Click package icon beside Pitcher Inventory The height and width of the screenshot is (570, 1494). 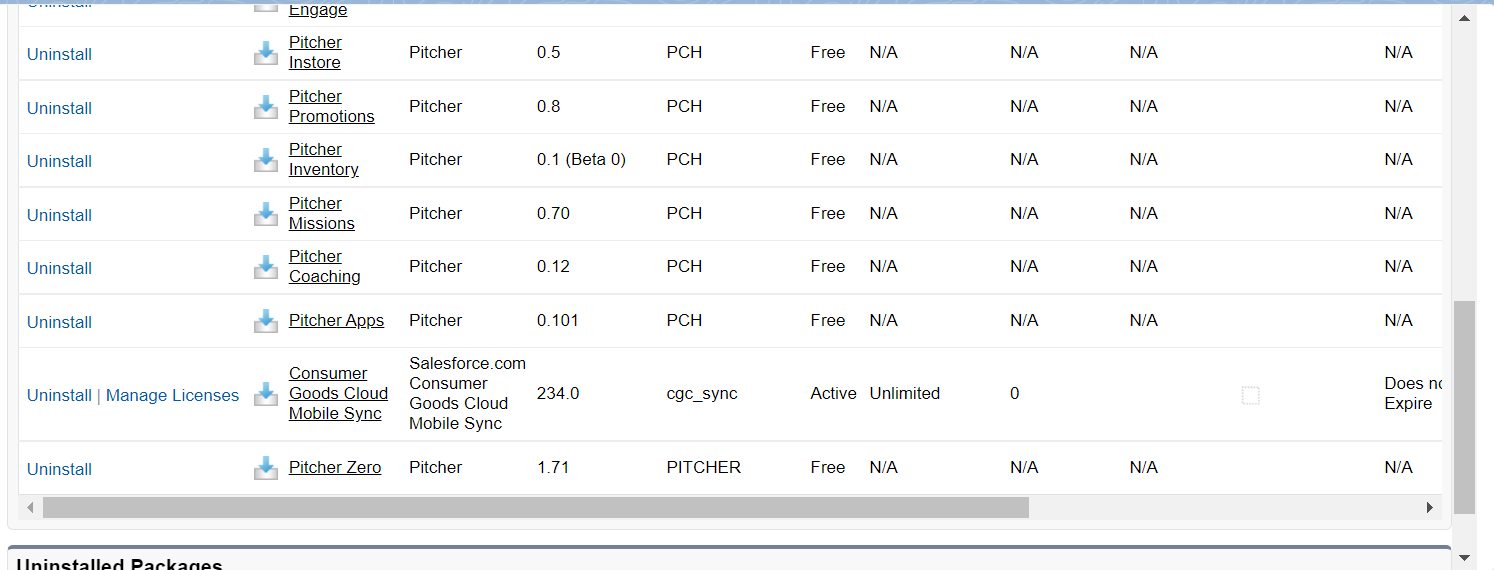pos(266,160)
